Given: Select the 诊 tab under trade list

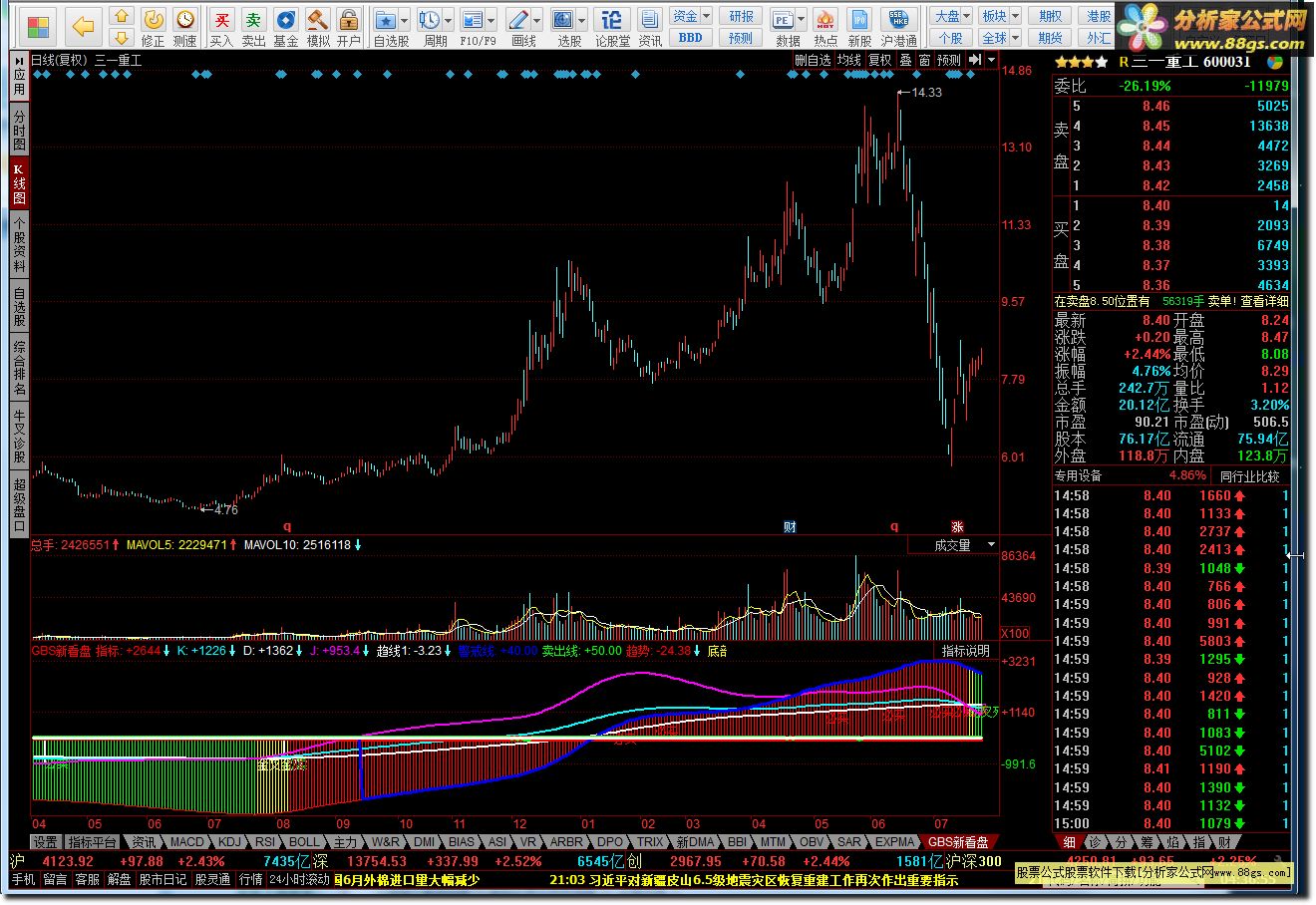Looking at the screenshot, I should pos(1095,842).
